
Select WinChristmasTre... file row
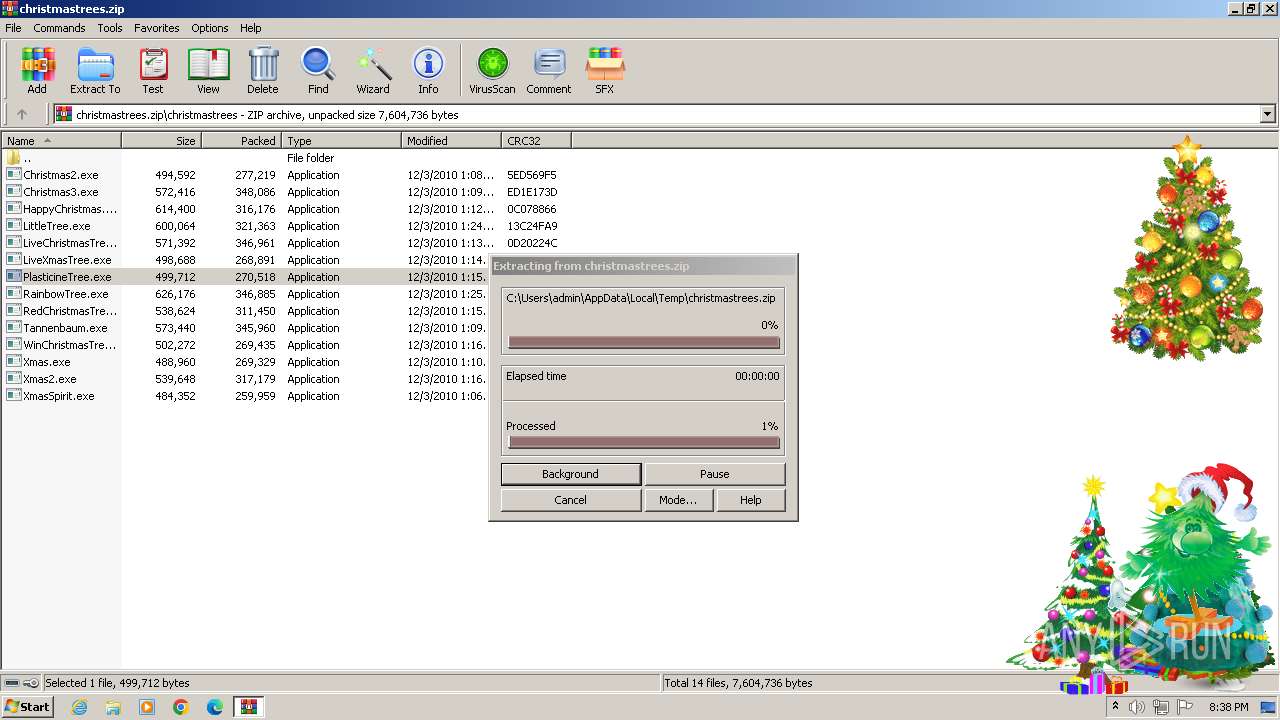click(246, 345)
